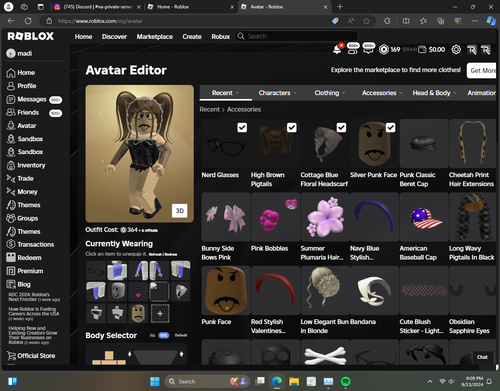Click the add item plus slot
Screen dimensions: 500x391
160,313
